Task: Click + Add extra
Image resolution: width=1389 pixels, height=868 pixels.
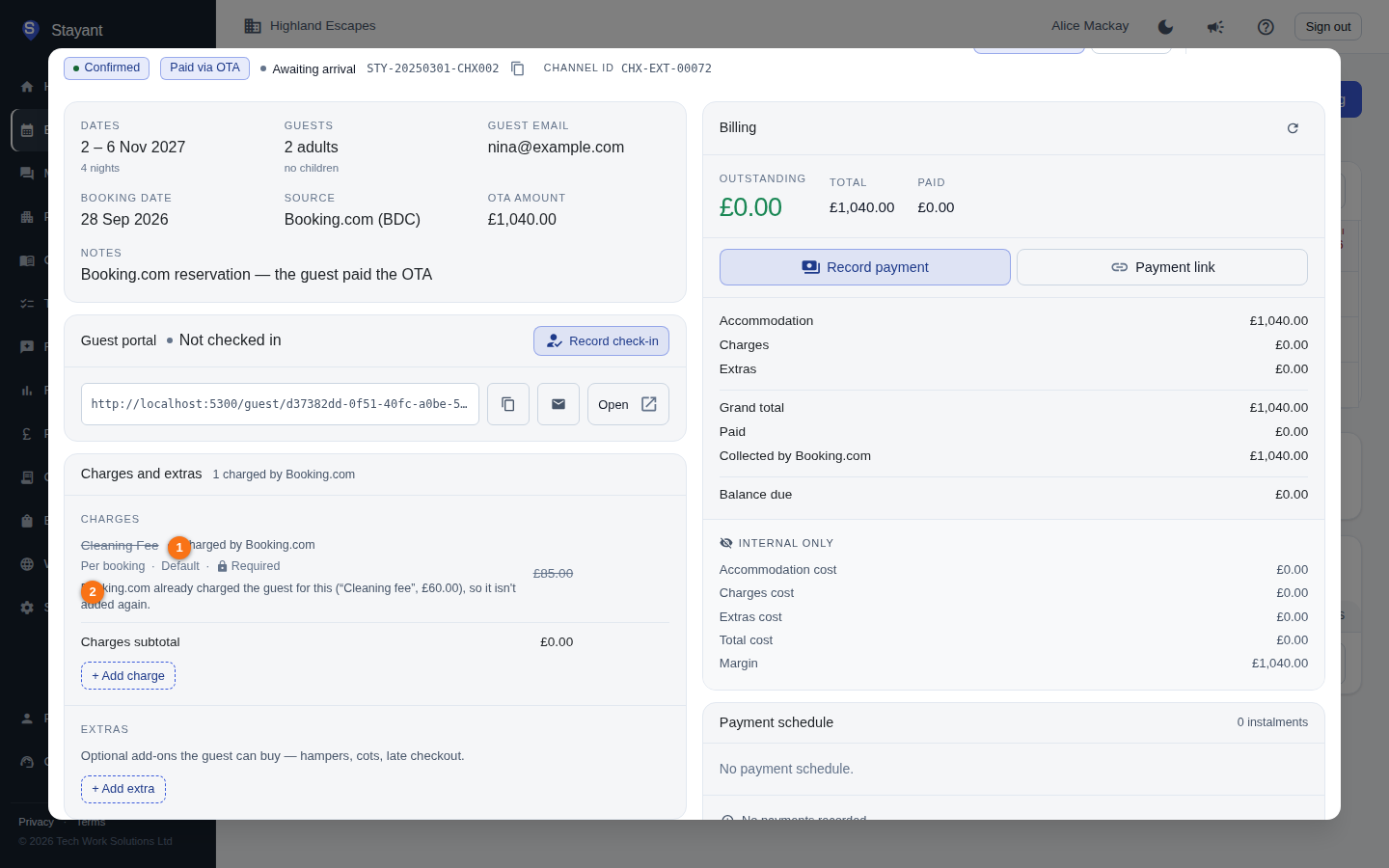Action: tap(123, 789)
